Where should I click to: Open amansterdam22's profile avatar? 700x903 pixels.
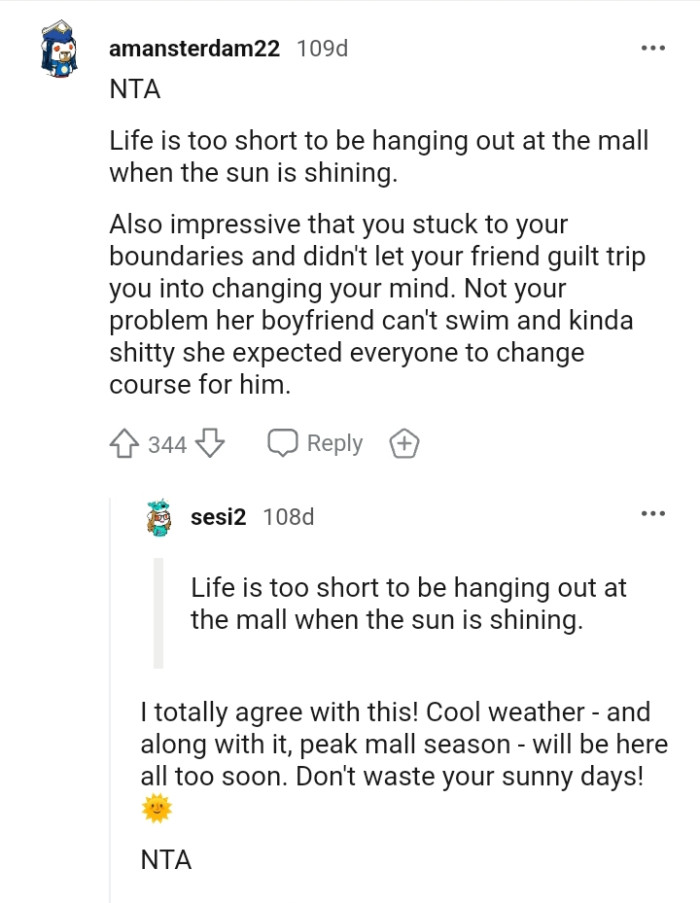click(x=62, y=52)
